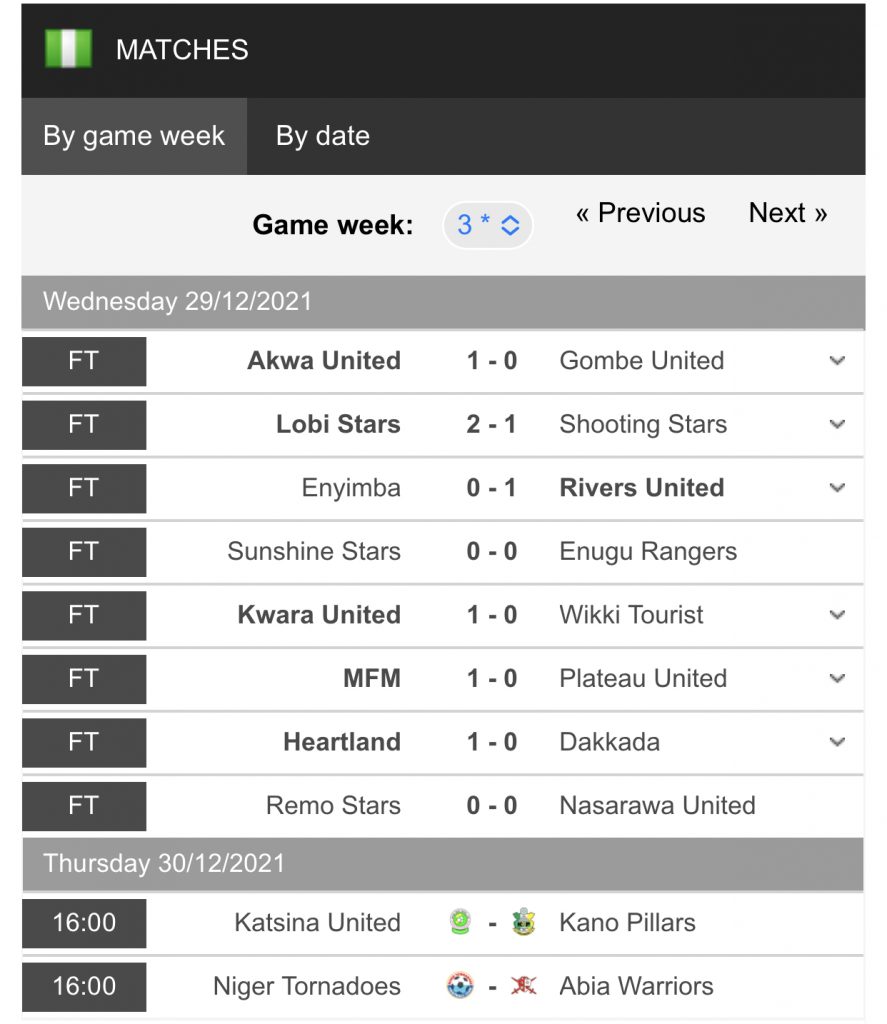Expand Enyimba vs Rivers United match details
Screen dimensions: 887x1024
coord(837,488)
